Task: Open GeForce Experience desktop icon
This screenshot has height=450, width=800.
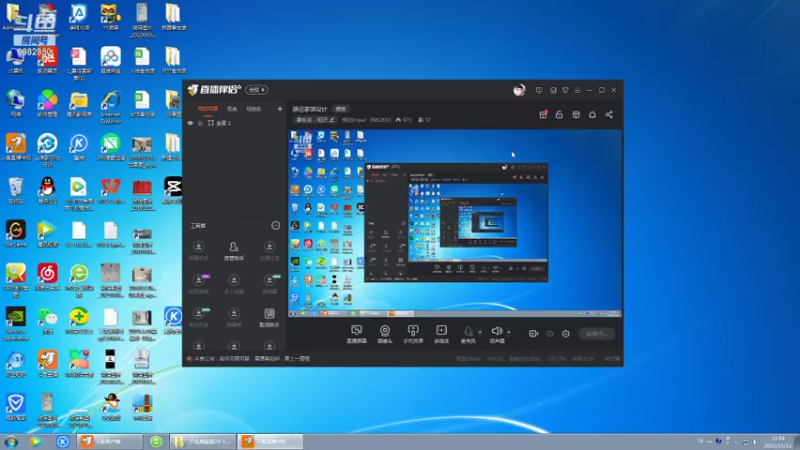Action: (x=16, y=324)
